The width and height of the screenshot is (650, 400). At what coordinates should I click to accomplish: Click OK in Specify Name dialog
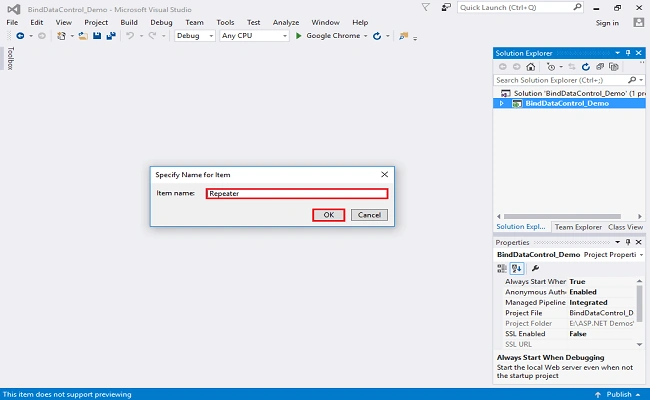(x=329, y=215)
